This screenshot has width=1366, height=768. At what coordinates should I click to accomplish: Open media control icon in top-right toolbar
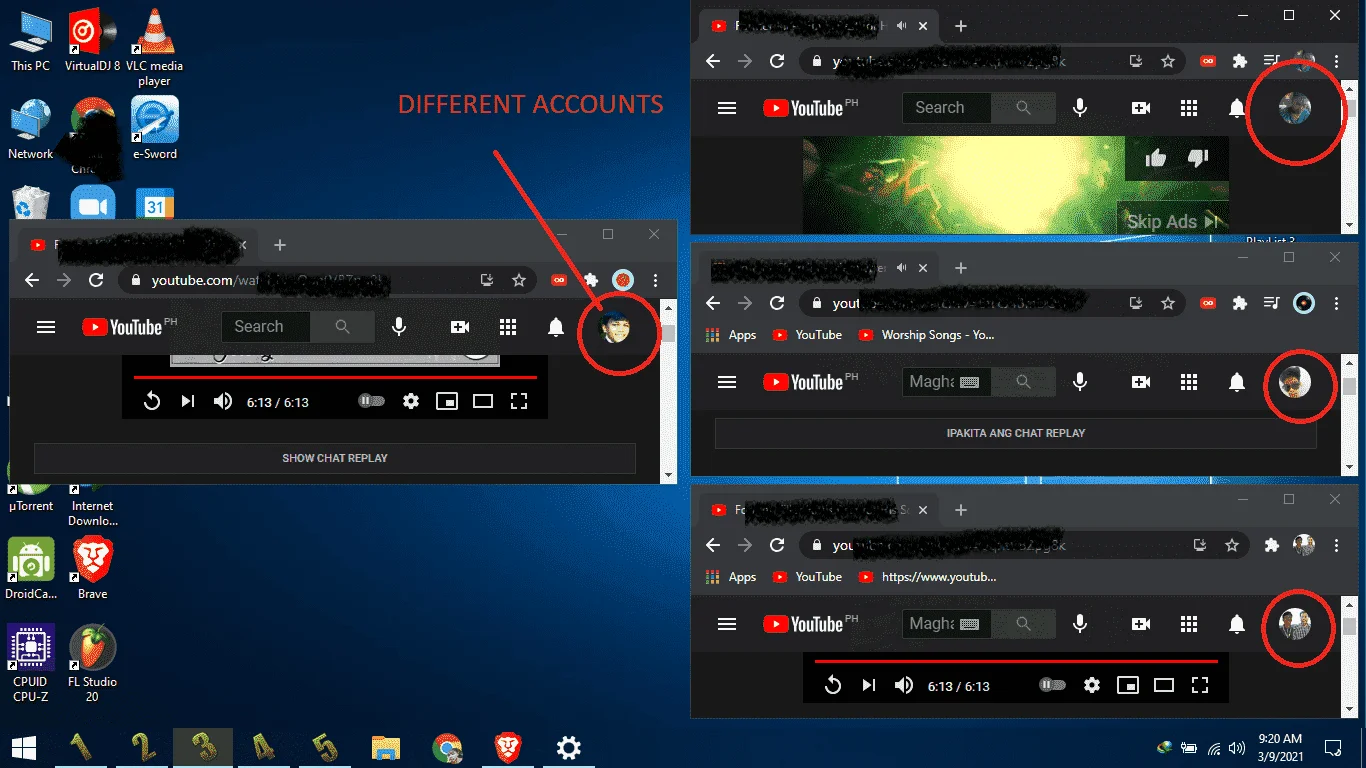[x=1272, y=61]
